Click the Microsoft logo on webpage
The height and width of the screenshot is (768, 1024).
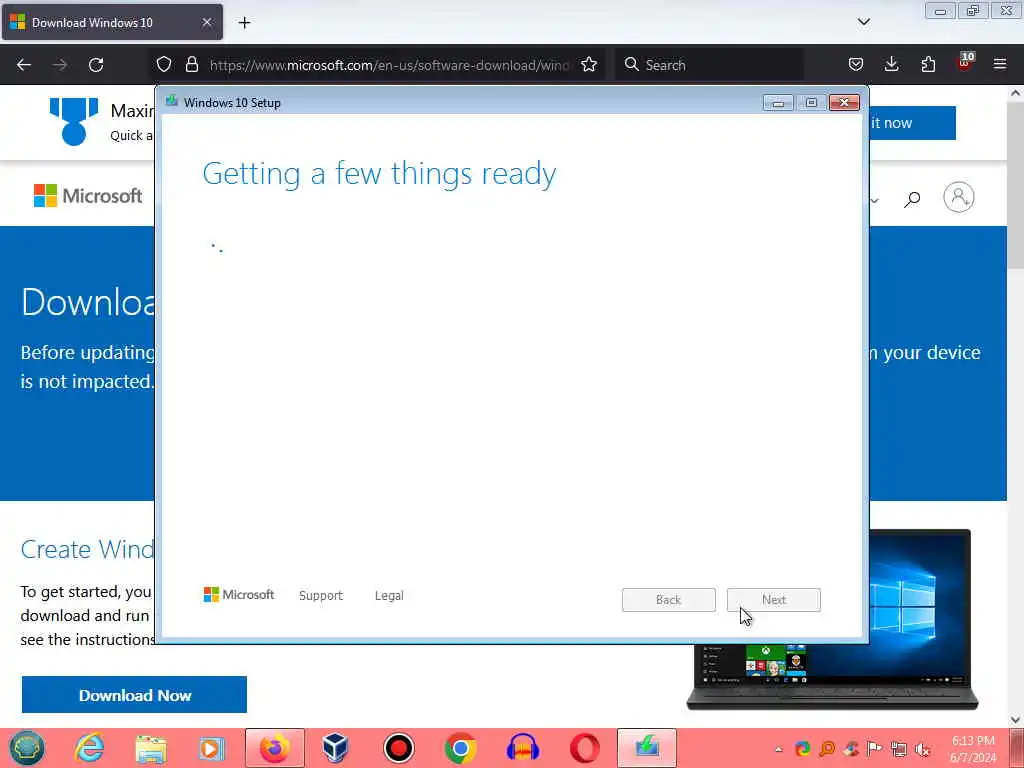(x=88, y=195)
